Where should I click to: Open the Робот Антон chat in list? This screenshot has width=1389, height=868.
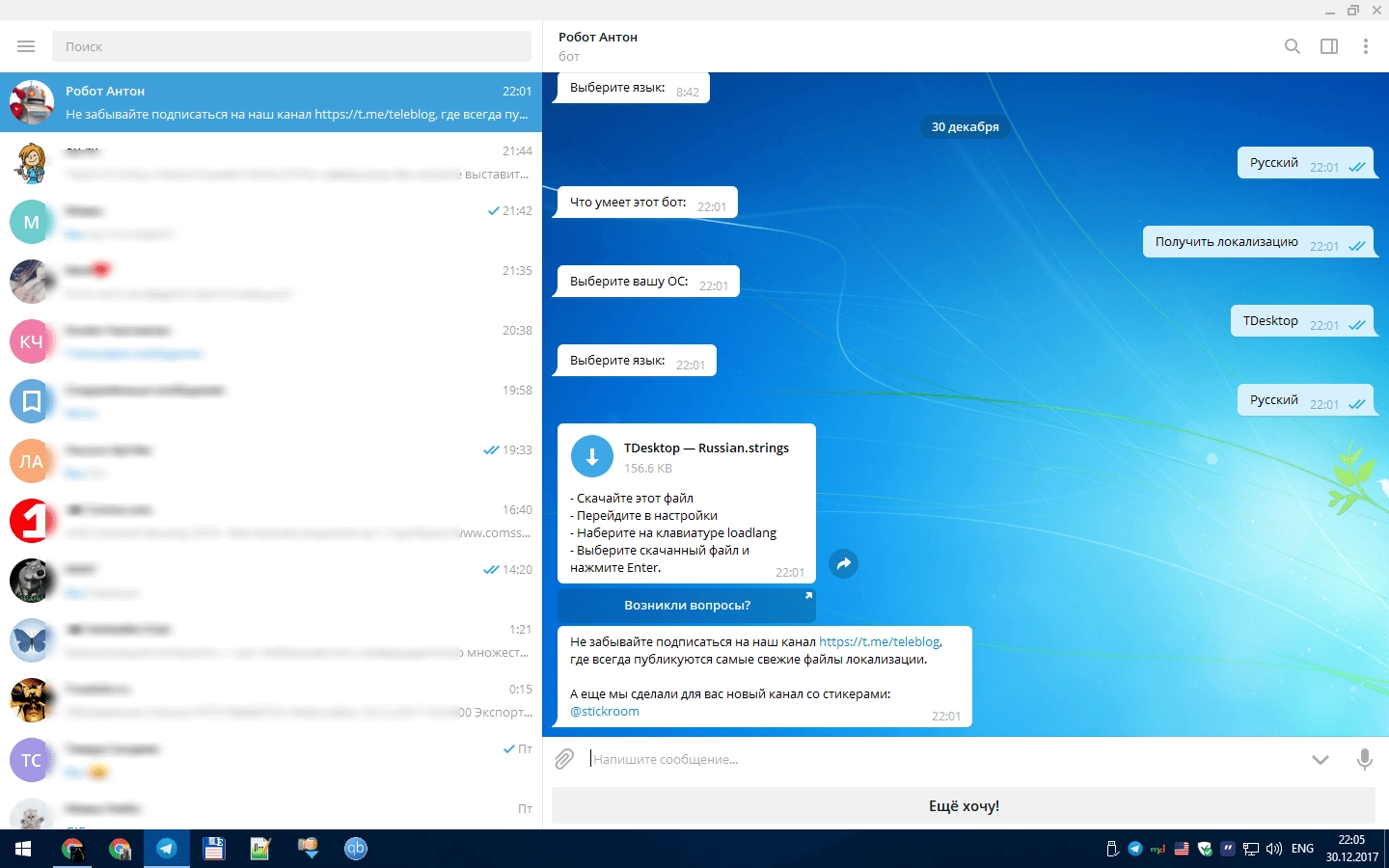tap(271, 102)
